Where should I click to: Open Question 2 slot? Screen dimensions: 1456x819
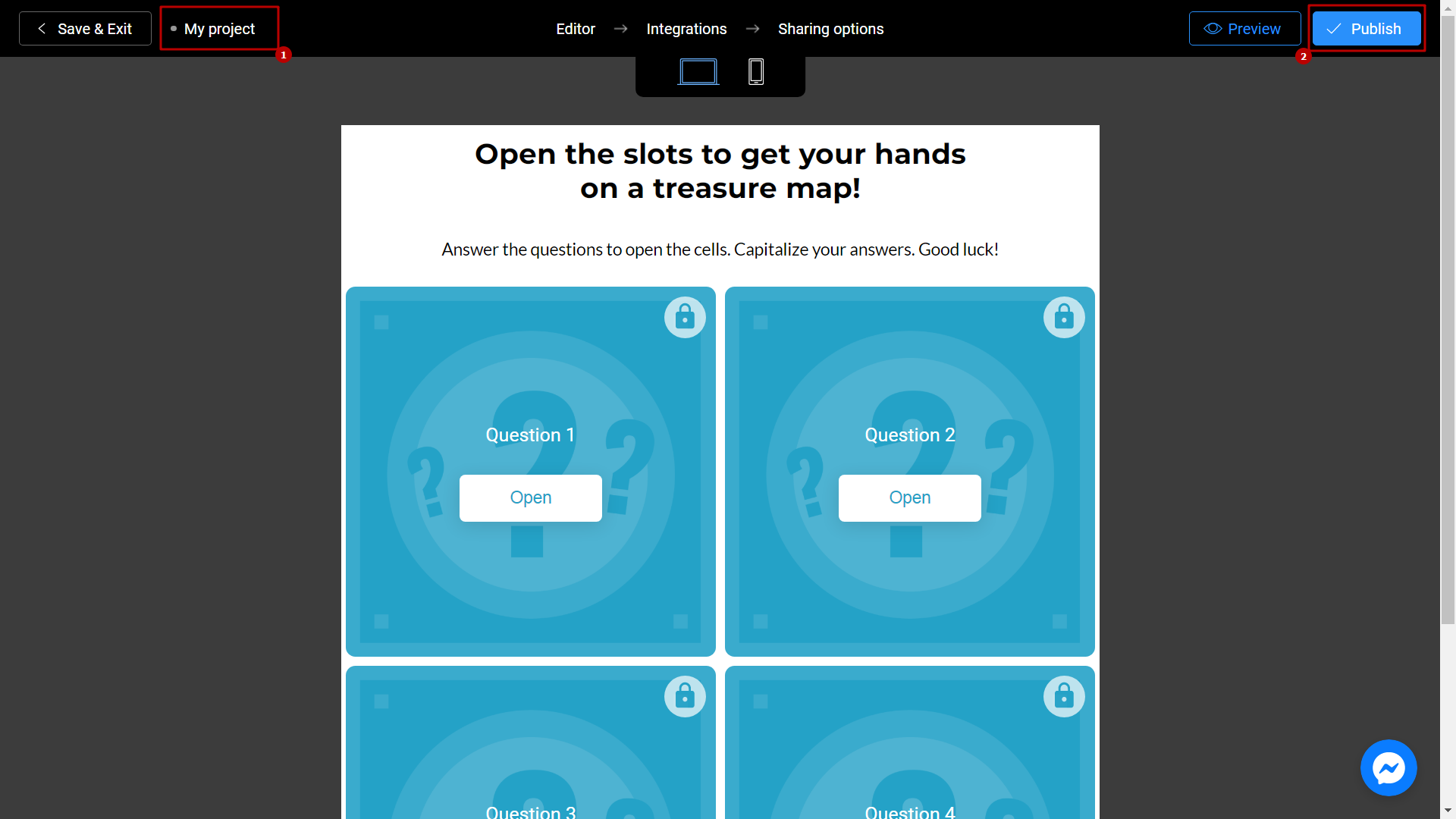tap(910, 497)
